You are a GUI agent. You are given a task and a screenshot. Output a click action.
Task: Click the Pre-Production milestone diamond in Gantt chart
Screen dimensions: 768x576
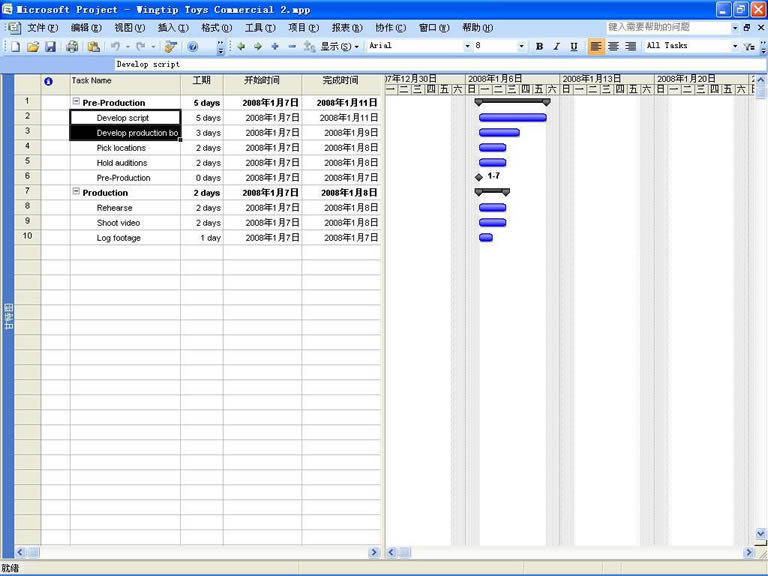click(479, 177)
